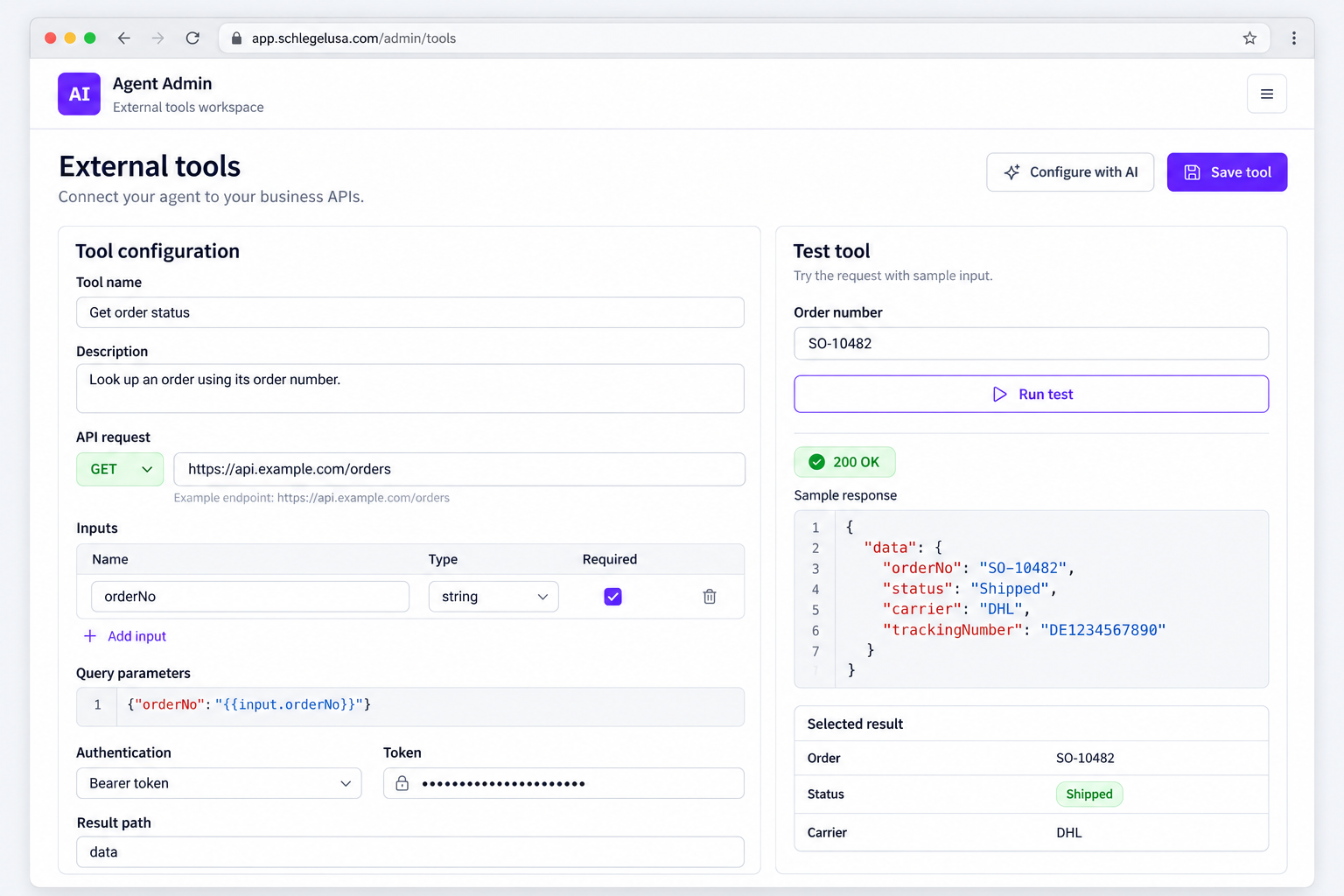The image size is (1344, 896).
Task: Click the AI logo icon
Action: [79, 94]
